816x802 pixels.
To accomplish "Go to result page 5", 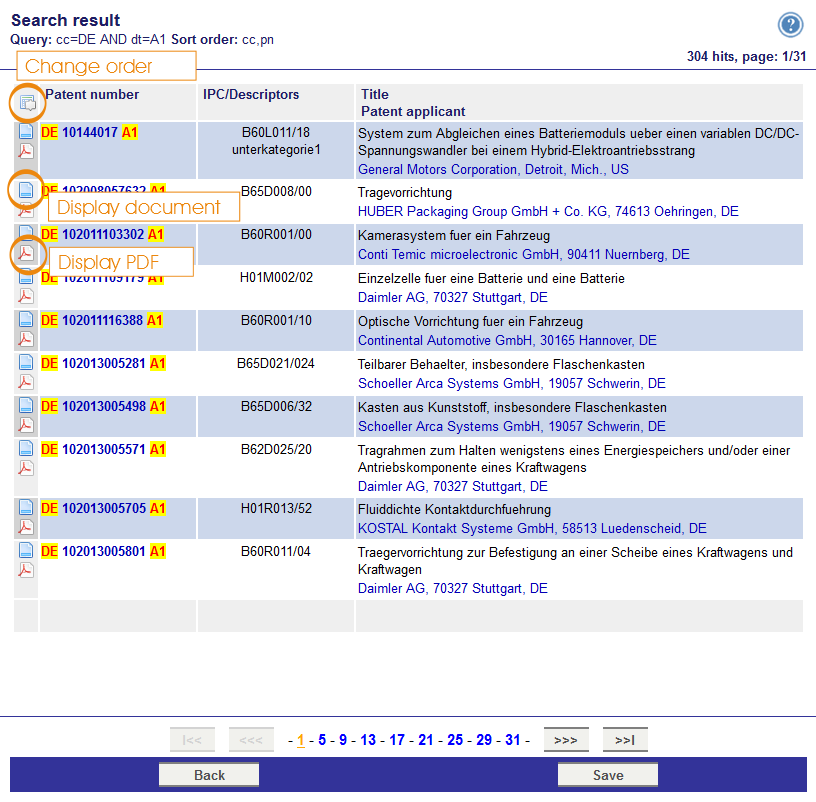I will [x=322, y=740].
